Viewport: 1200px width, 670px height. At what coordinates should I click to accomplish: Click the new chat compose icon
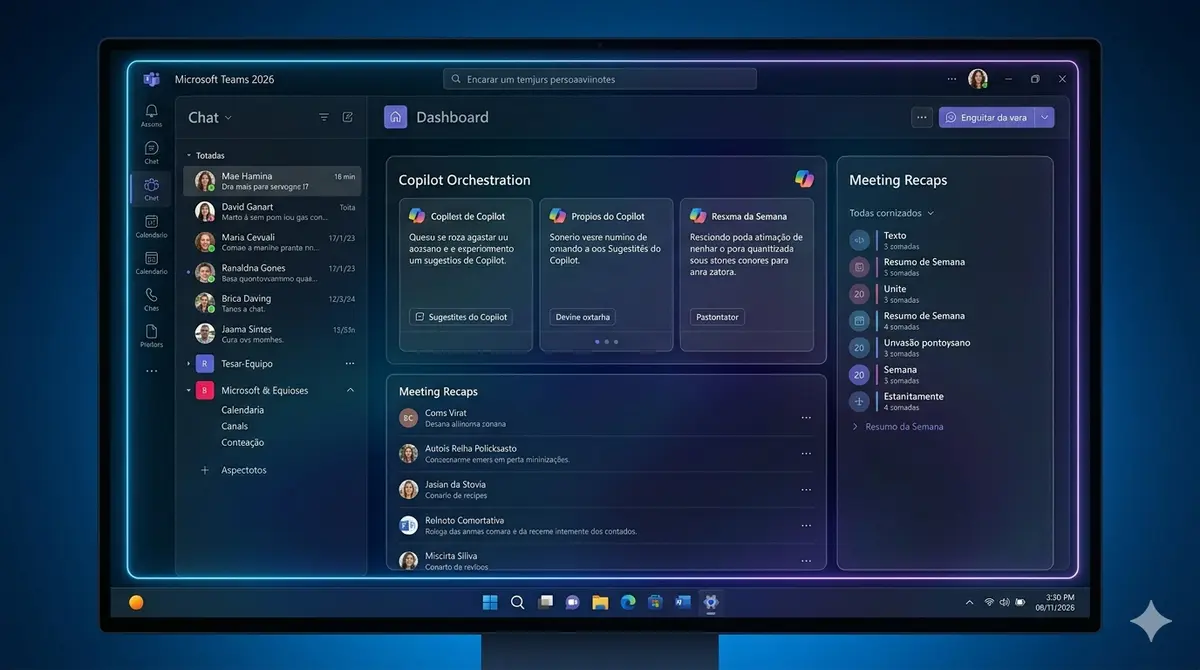(348, 117)
